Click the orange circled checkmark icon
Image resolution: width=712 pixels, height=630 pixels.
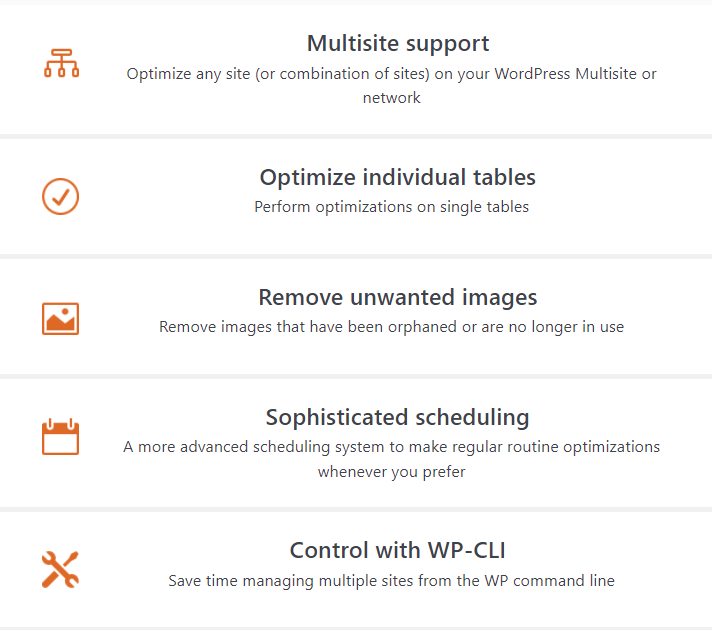pos(61,196)
